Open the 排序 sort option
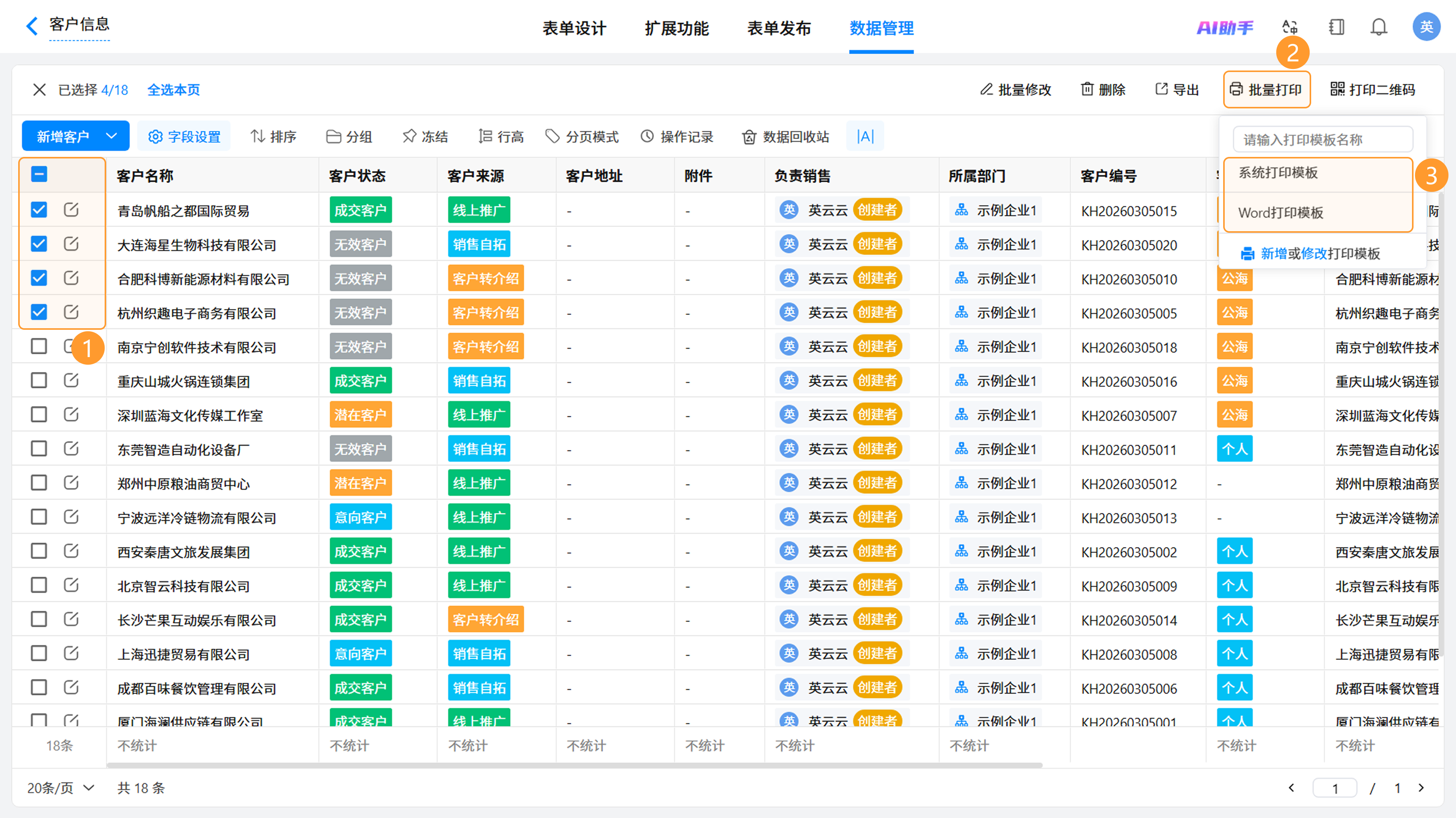 coord(273,137)
